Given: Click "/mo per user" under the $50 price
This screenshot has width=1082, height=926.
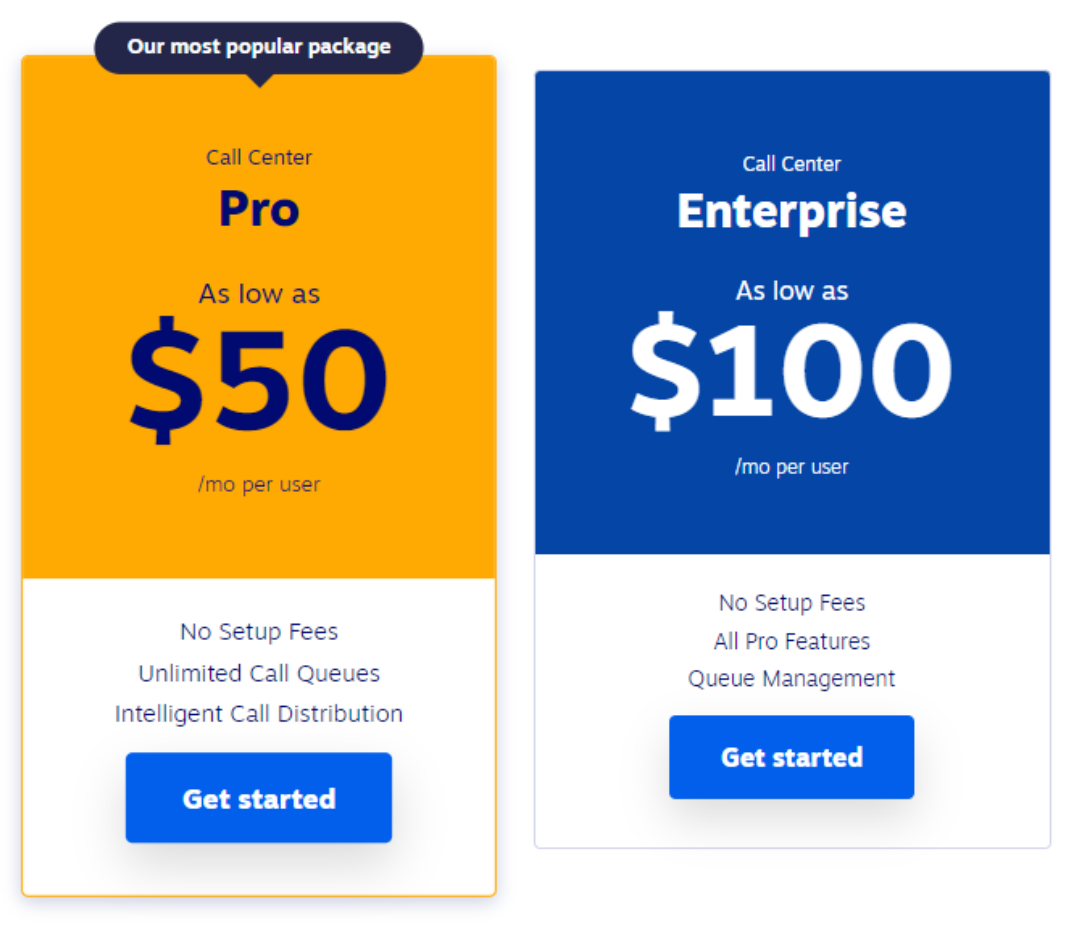Looking at the screenshot, I should [259, 485].
